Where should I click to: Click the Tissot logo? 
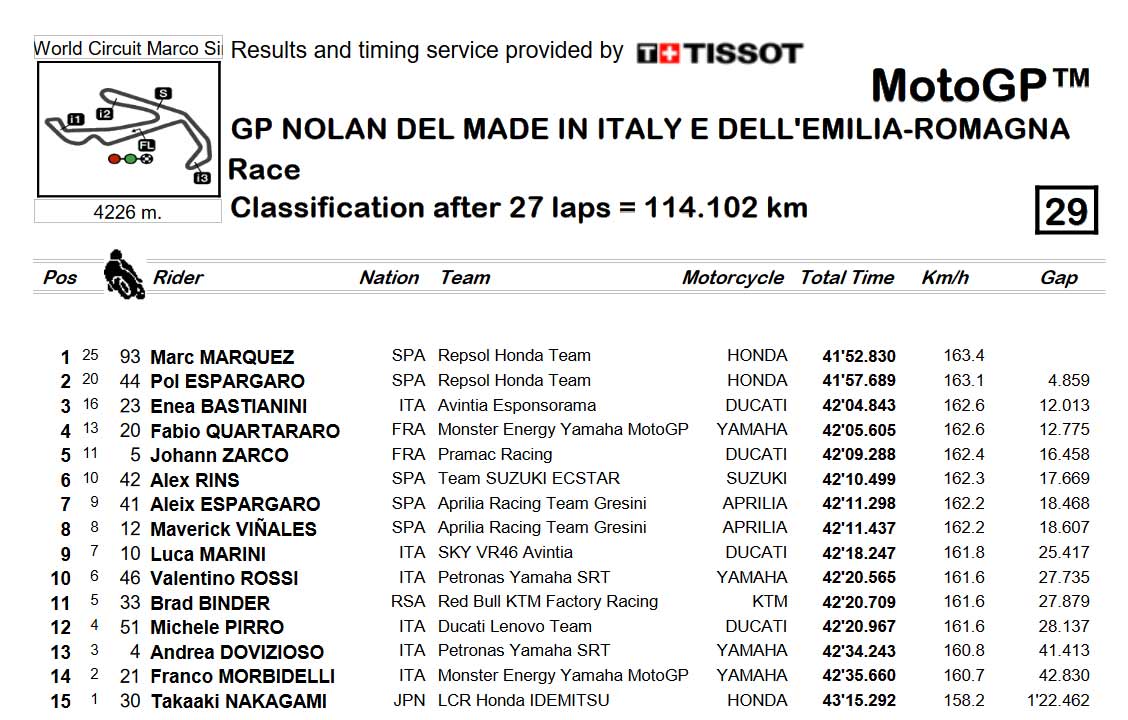tap(719, 53)
